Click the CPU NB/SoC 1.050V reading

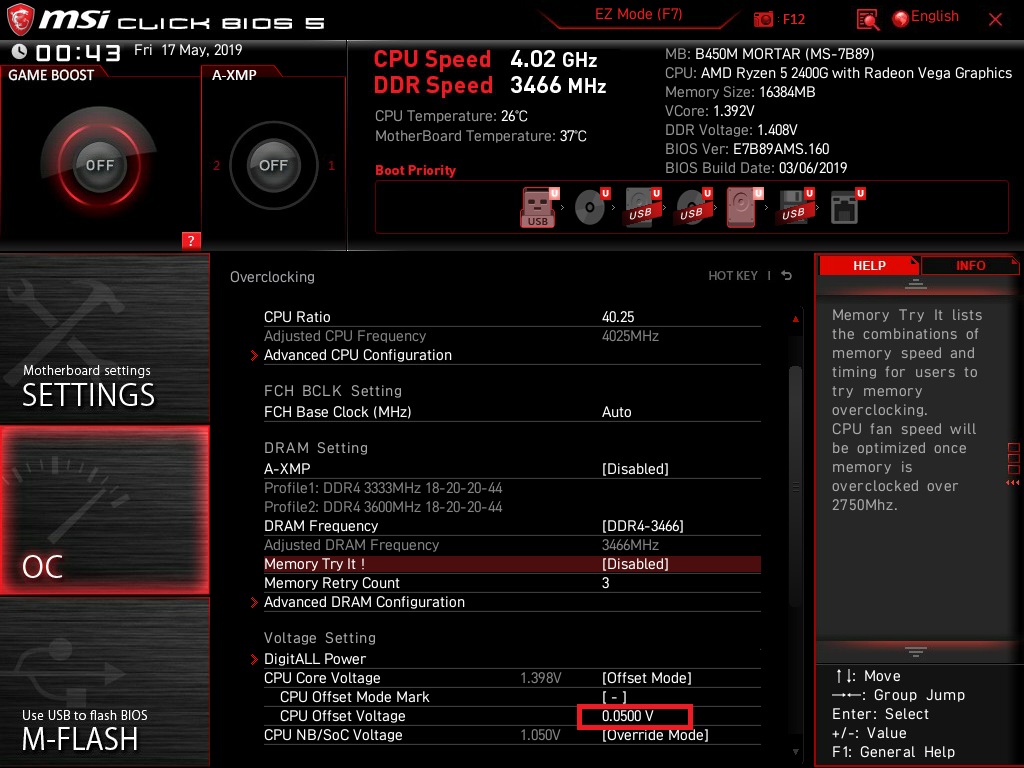(541, 735)
